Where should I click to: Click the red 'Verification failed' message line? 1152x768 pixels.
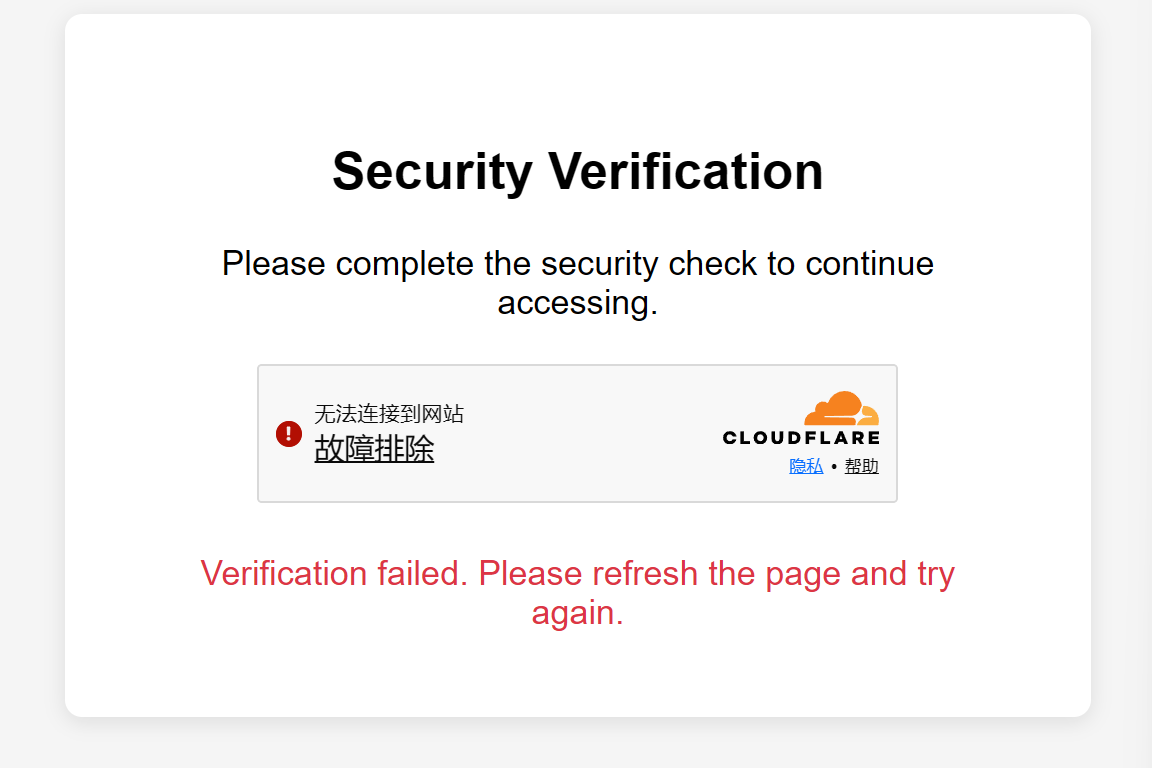pos(577,574)
